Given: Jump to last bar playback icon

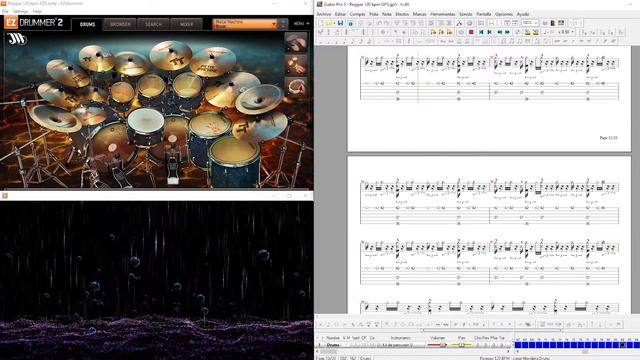Looking at the screenshot, I should (489, 32).
